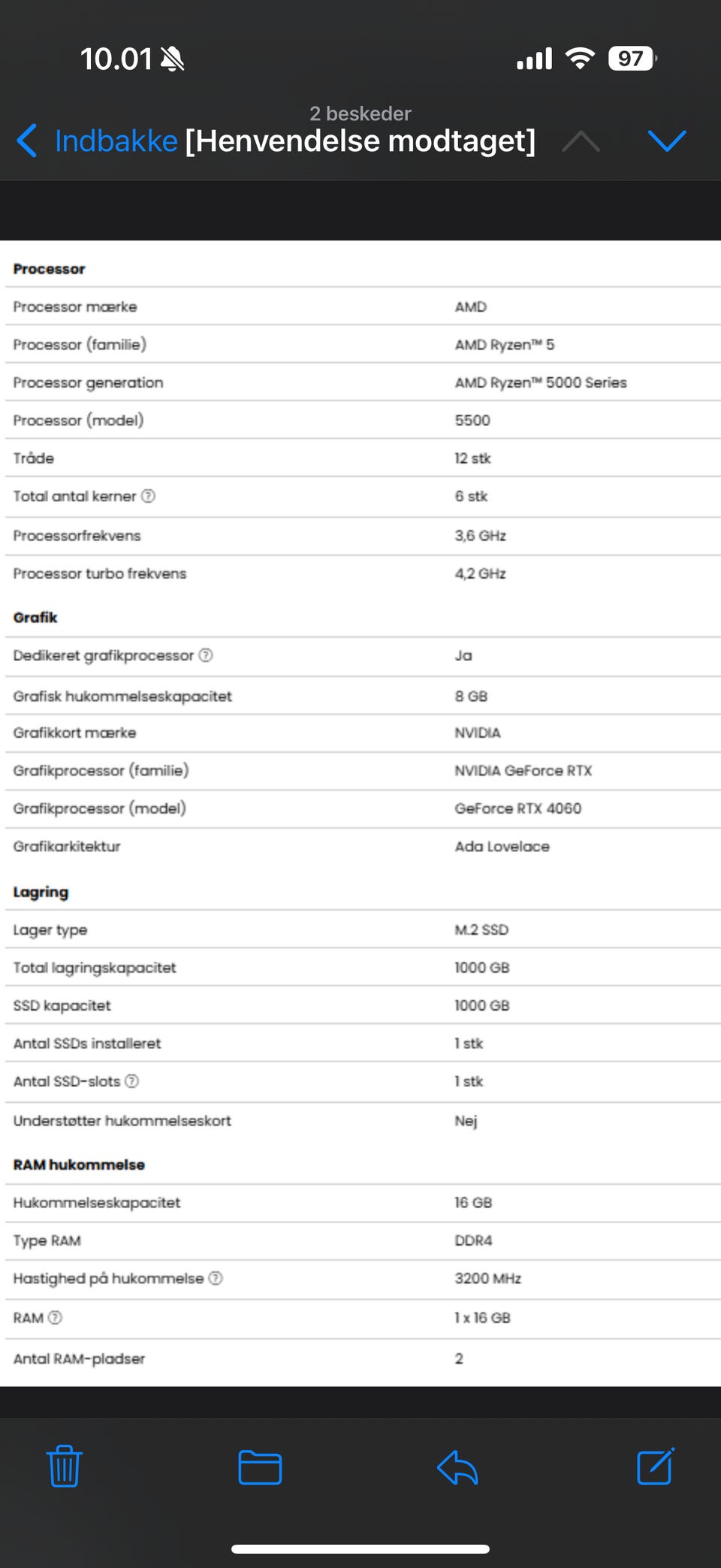Image resolution: width=721 pixels, height=1568 pixels.
Task: Tap help icon beside Total antal kerner
Action: pos(149,496)
